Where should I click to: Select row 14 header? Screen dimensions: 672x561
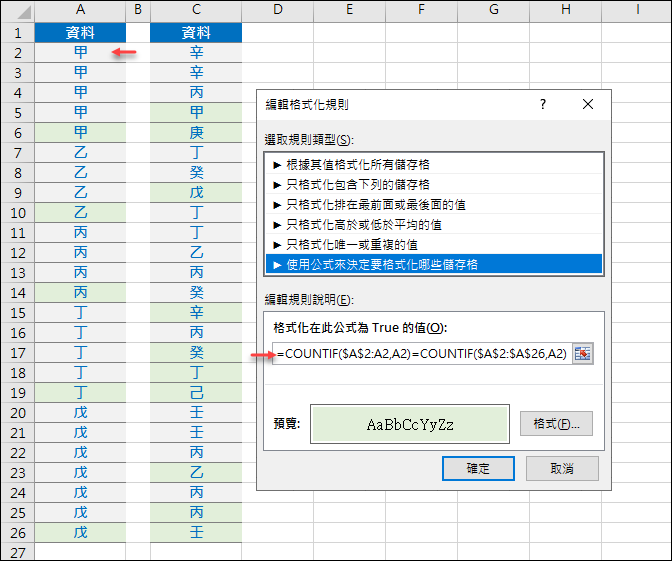tap(18, 293)
